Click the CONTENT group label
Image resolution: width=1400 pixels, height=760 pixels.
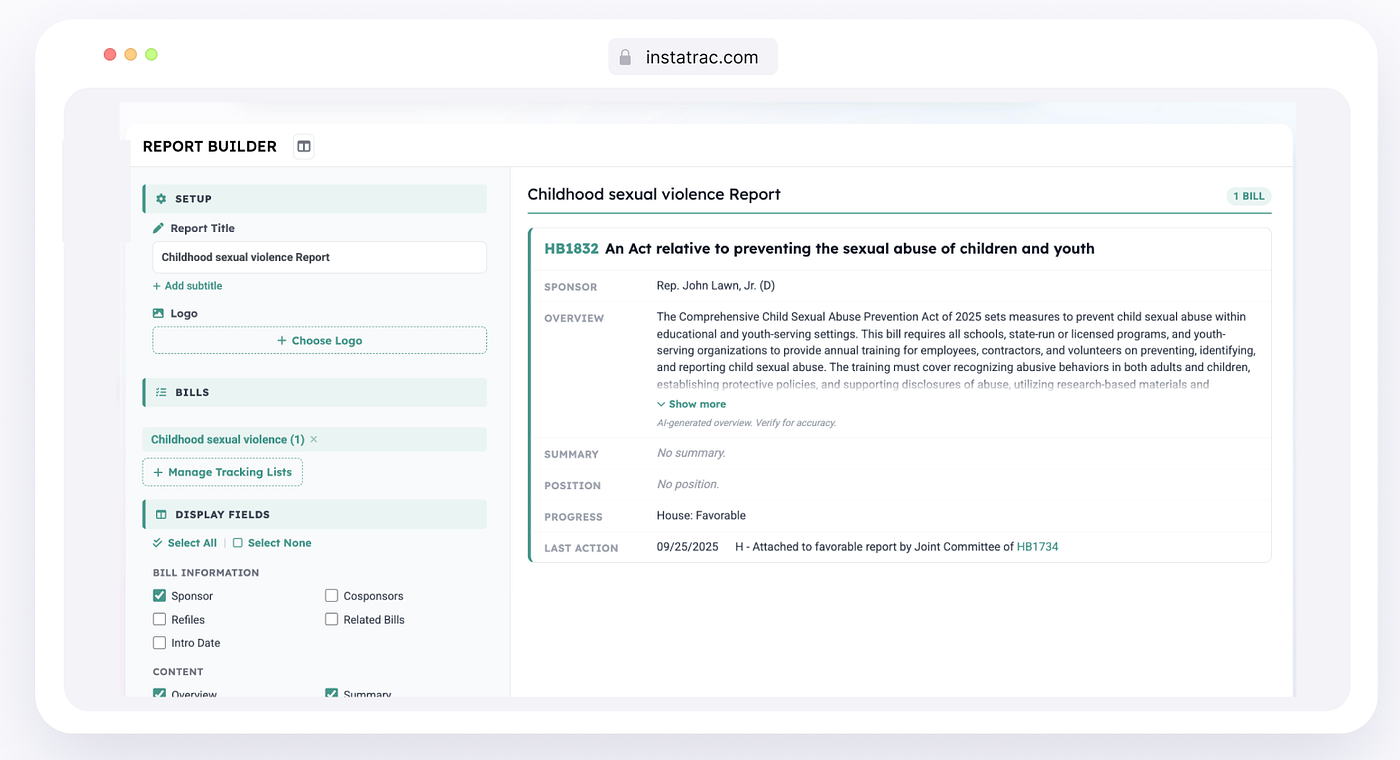(x=178, y=672)
